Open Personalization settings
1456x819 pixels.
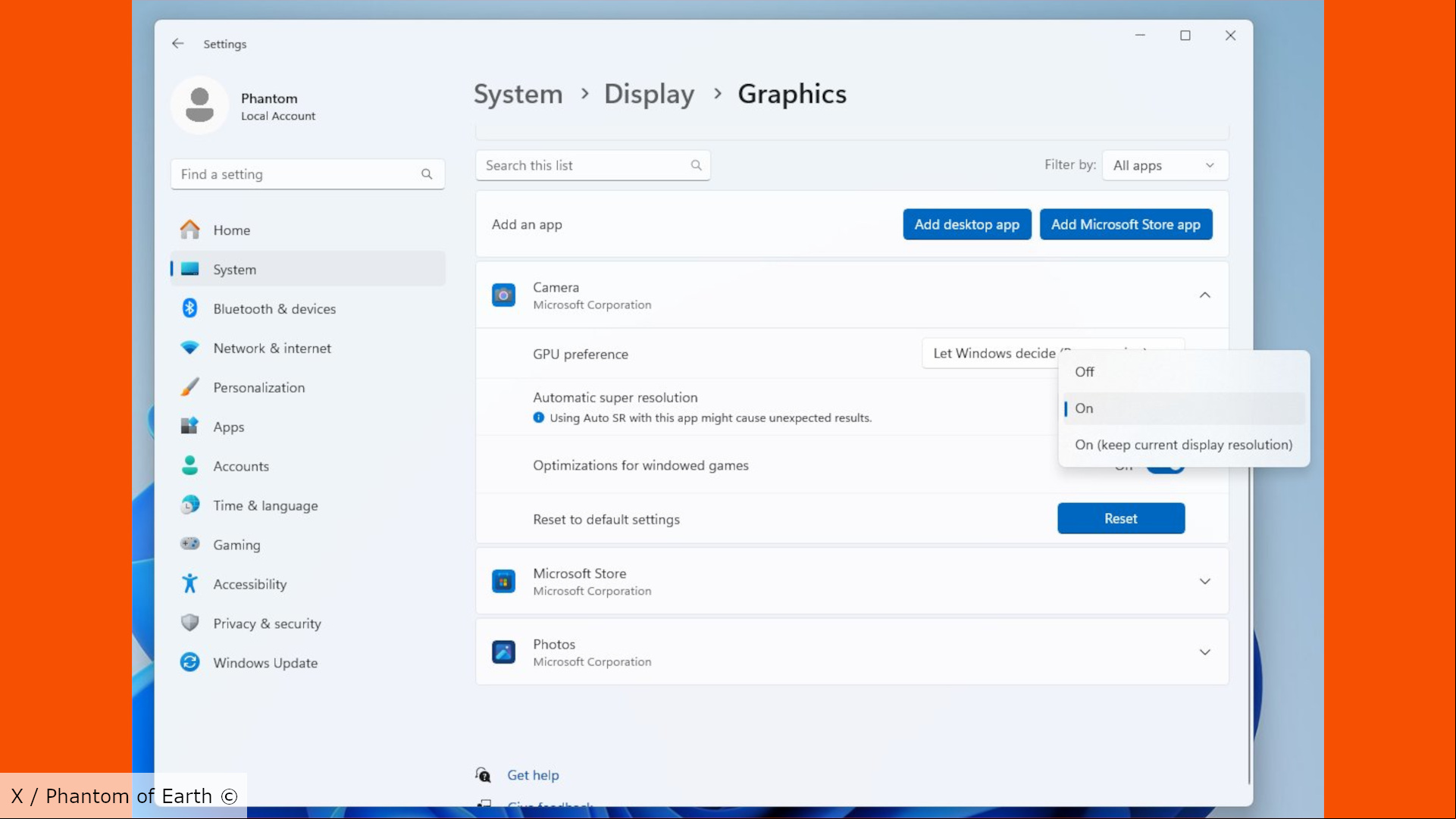(x=308, y=387)
